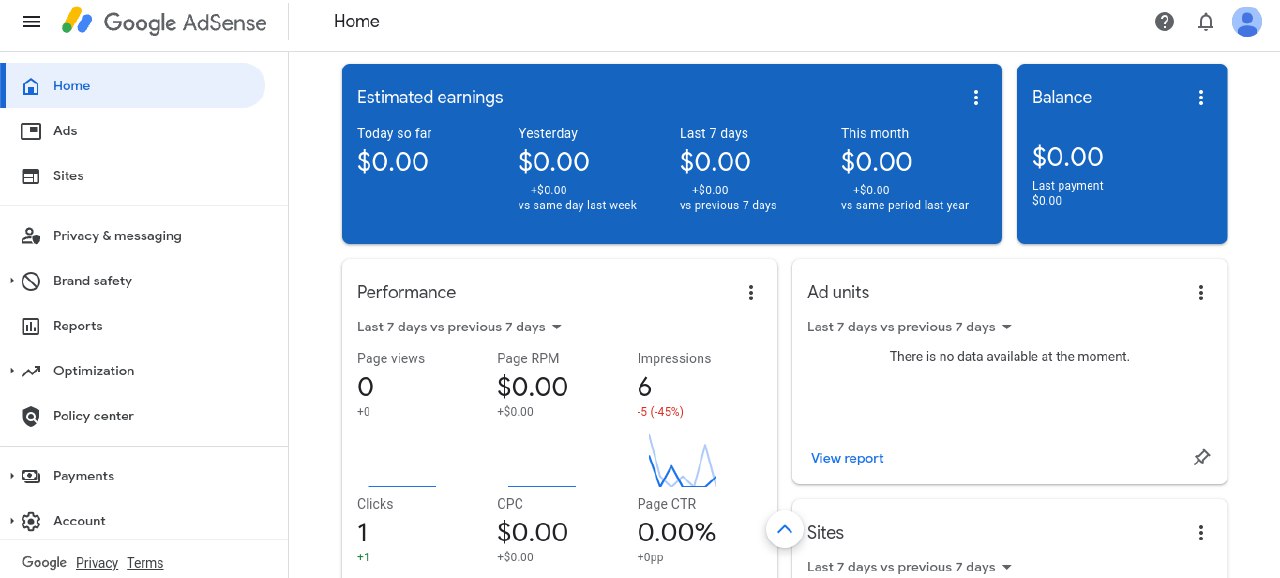Click the Reports chart icon
Viewport: 1280px width, 578px height.
(x=31, y=326)
